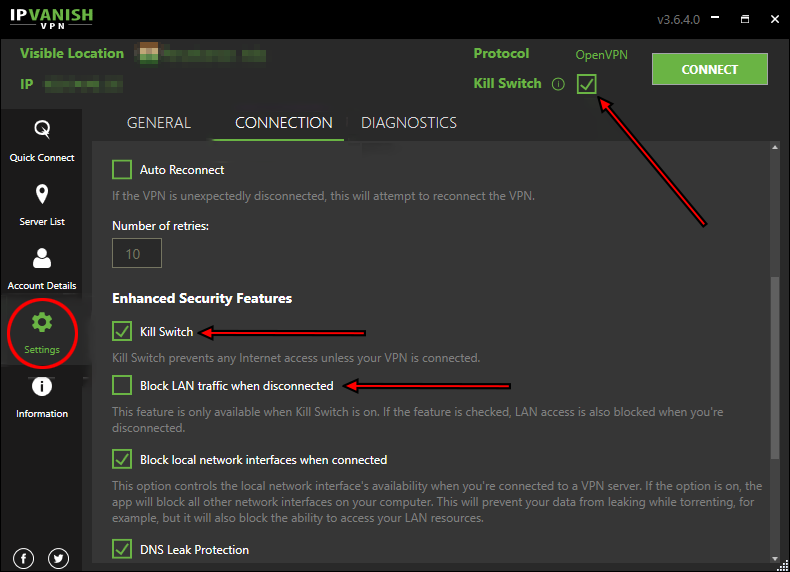Uncheck Kill Switch under Enhanced Security Features
The height and width of the screenshot is (572, 790).
pyautogui.click(x=122, y=331)
